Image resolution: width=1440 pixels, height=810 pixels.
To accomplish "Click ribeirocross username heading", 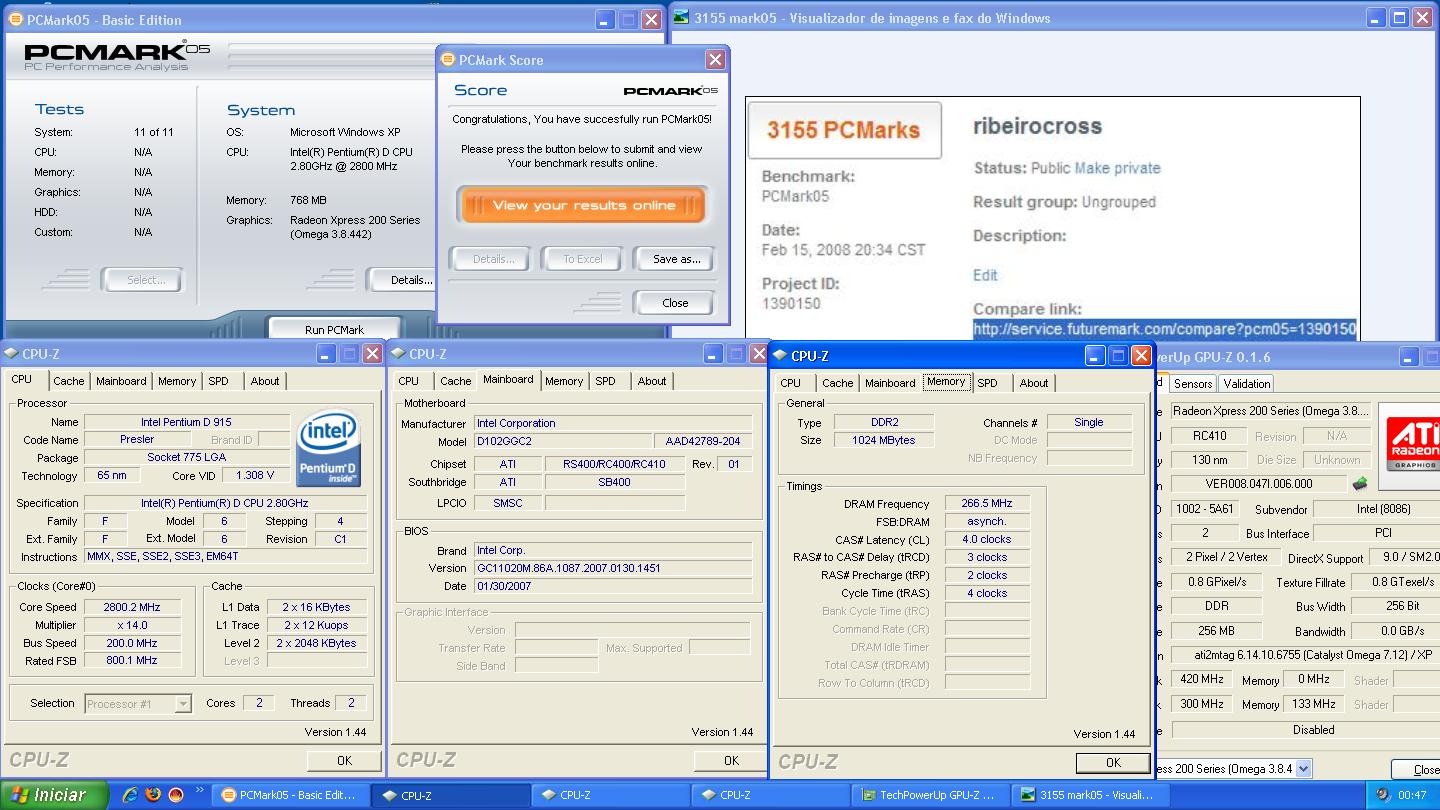I will (x=1038, y=126).
